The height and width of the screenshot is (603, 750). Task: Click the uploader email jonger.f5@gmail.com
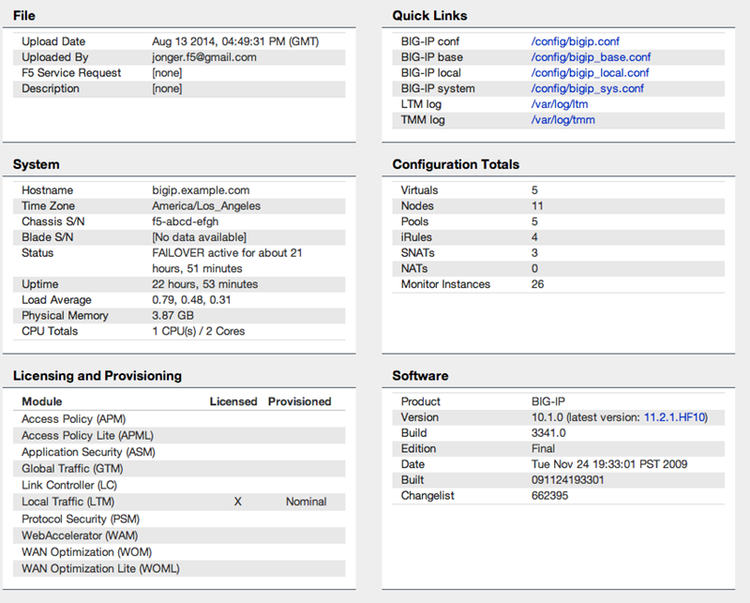(204, 58)
